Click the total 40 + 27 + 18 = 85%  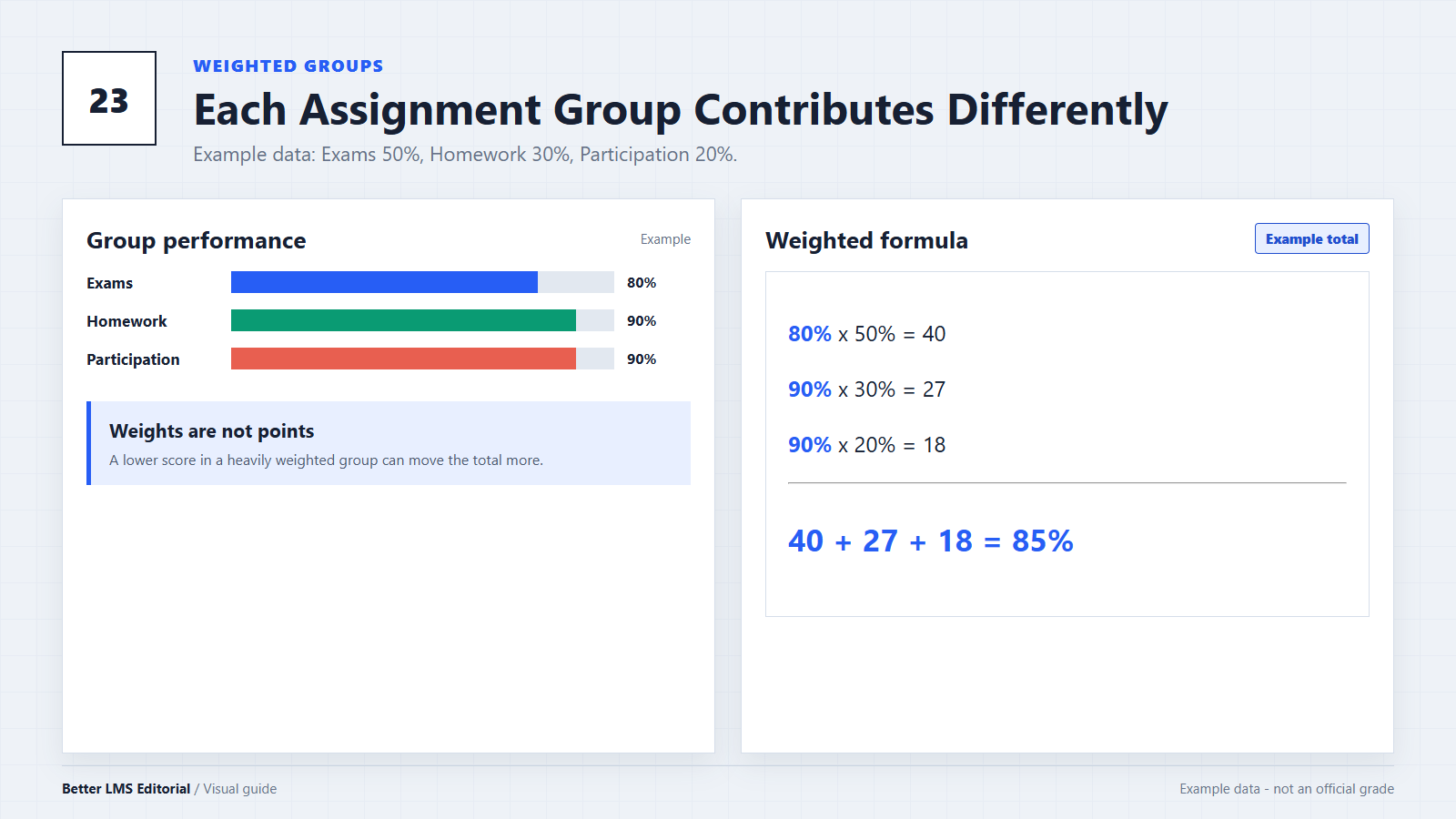tap(931, 541)
